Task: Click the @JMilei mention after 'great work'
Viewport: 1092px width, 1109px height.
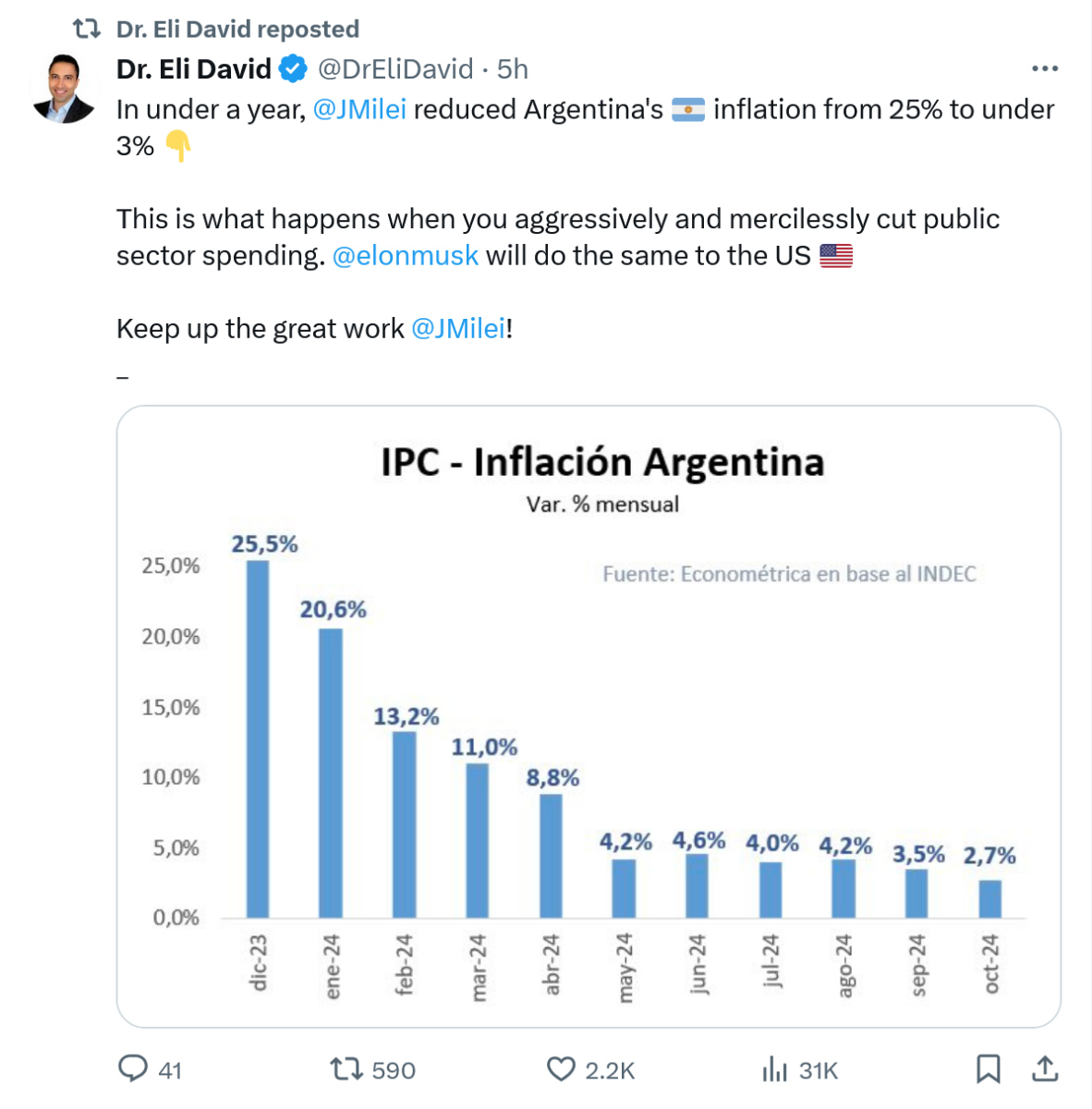Action: click(x=457, y=328)
